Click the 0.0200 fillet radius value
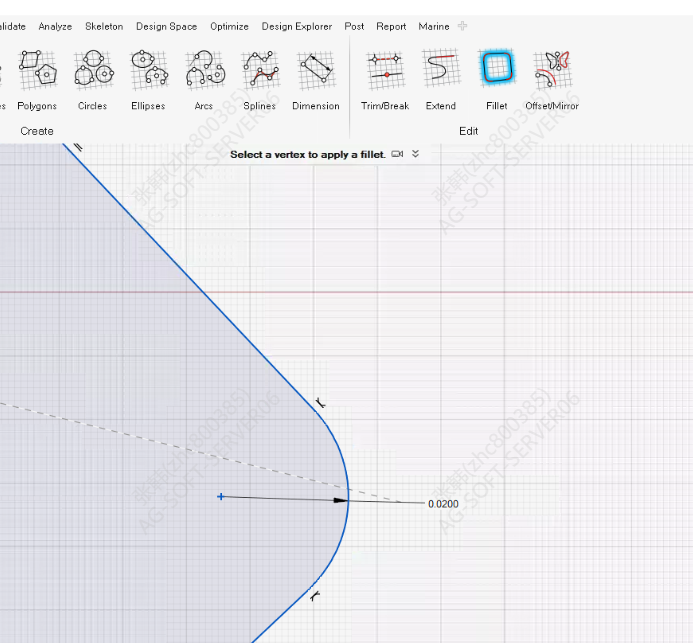This screenshot has width=693, height=643. coord(443,504)
